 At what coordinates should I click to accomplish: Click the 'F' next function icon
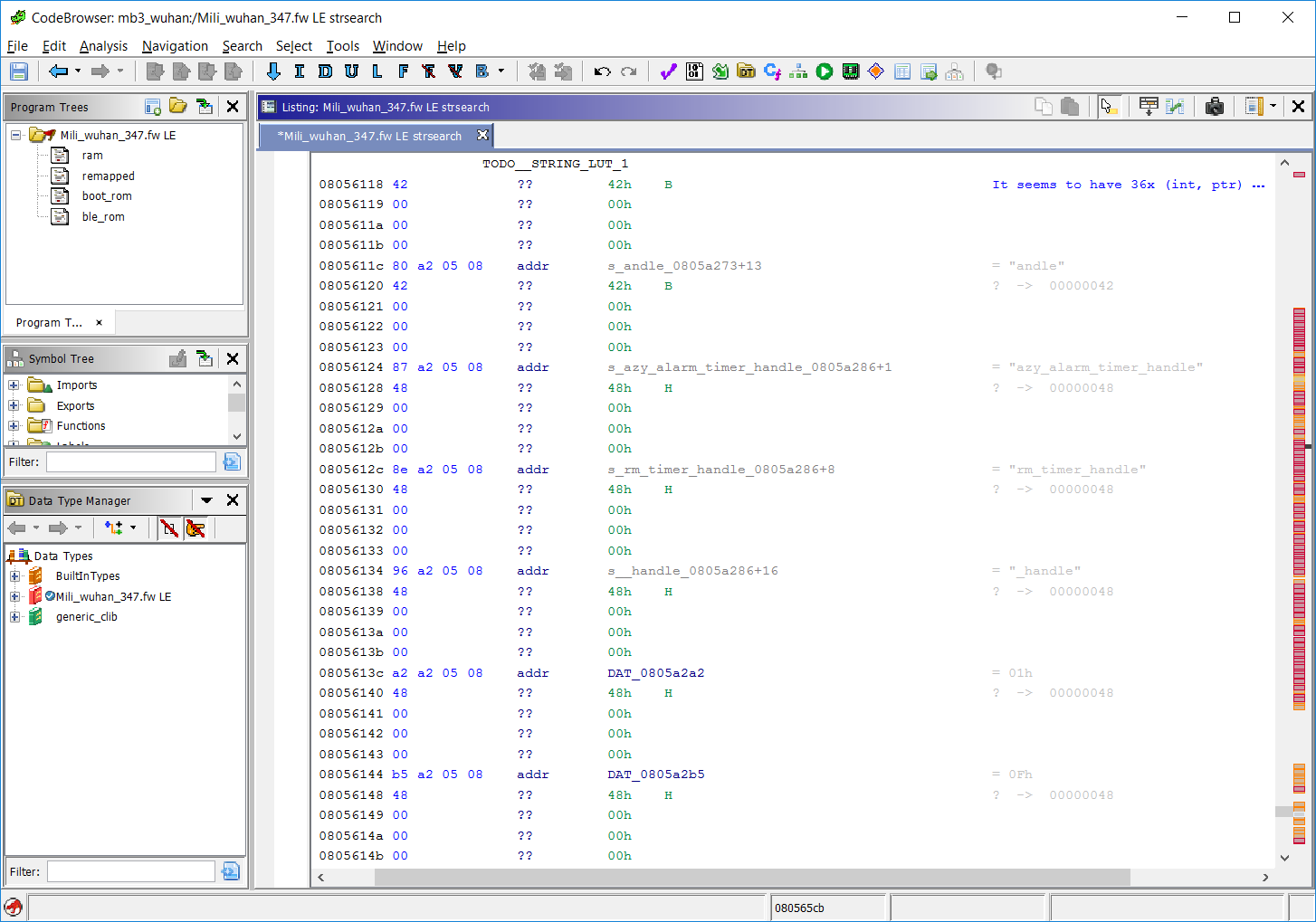pyautogui.click(x=403, y=71)
